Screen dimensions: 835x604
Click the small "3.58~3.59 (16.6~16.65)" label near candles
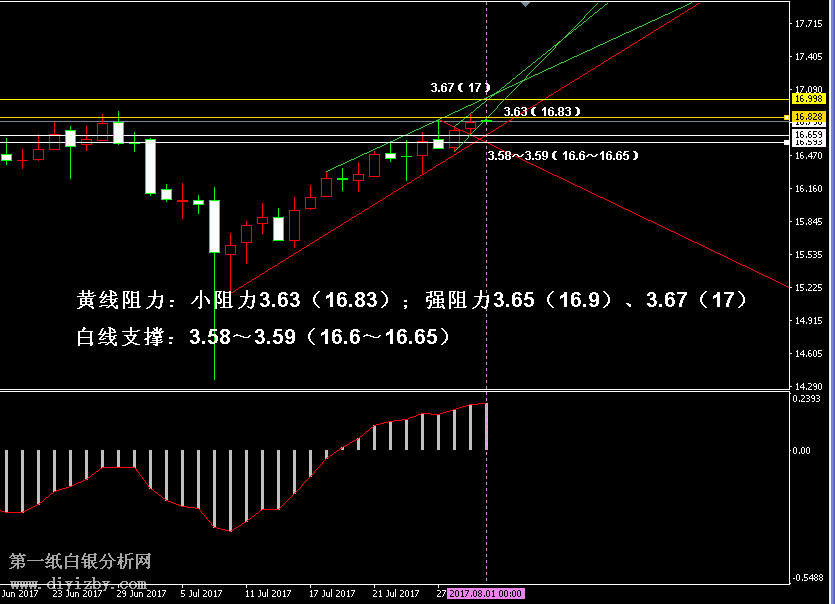pos(560,156)
